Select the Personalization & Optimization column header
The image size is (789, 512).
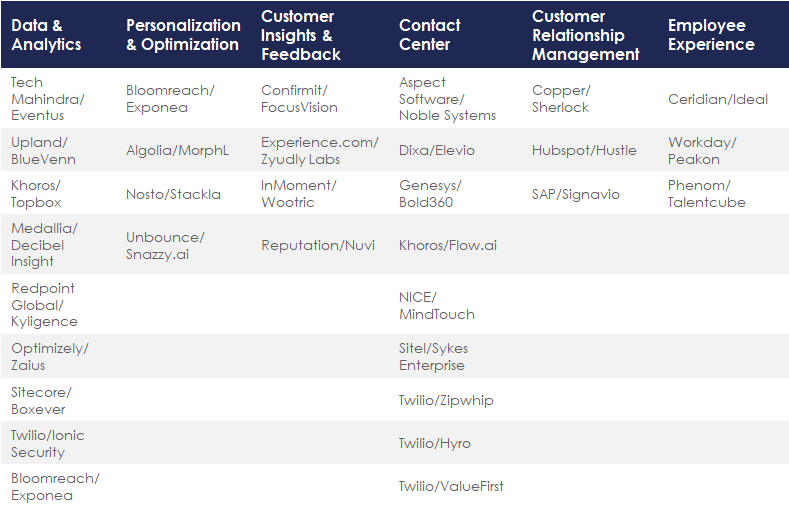(x=183, y=35)
